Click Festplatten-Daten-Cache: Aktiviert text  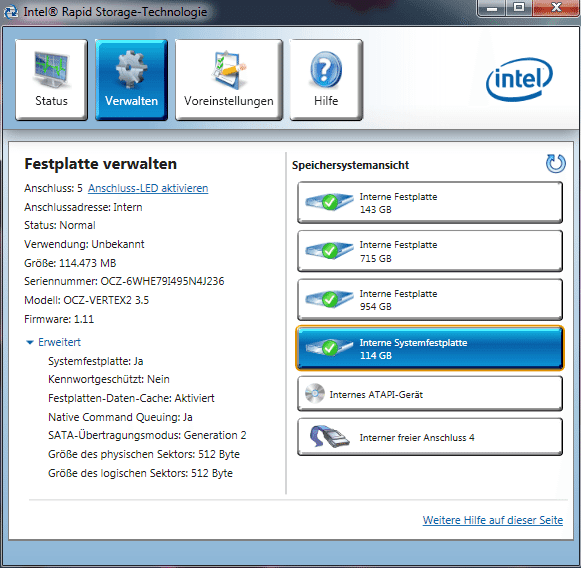point(131,398)
